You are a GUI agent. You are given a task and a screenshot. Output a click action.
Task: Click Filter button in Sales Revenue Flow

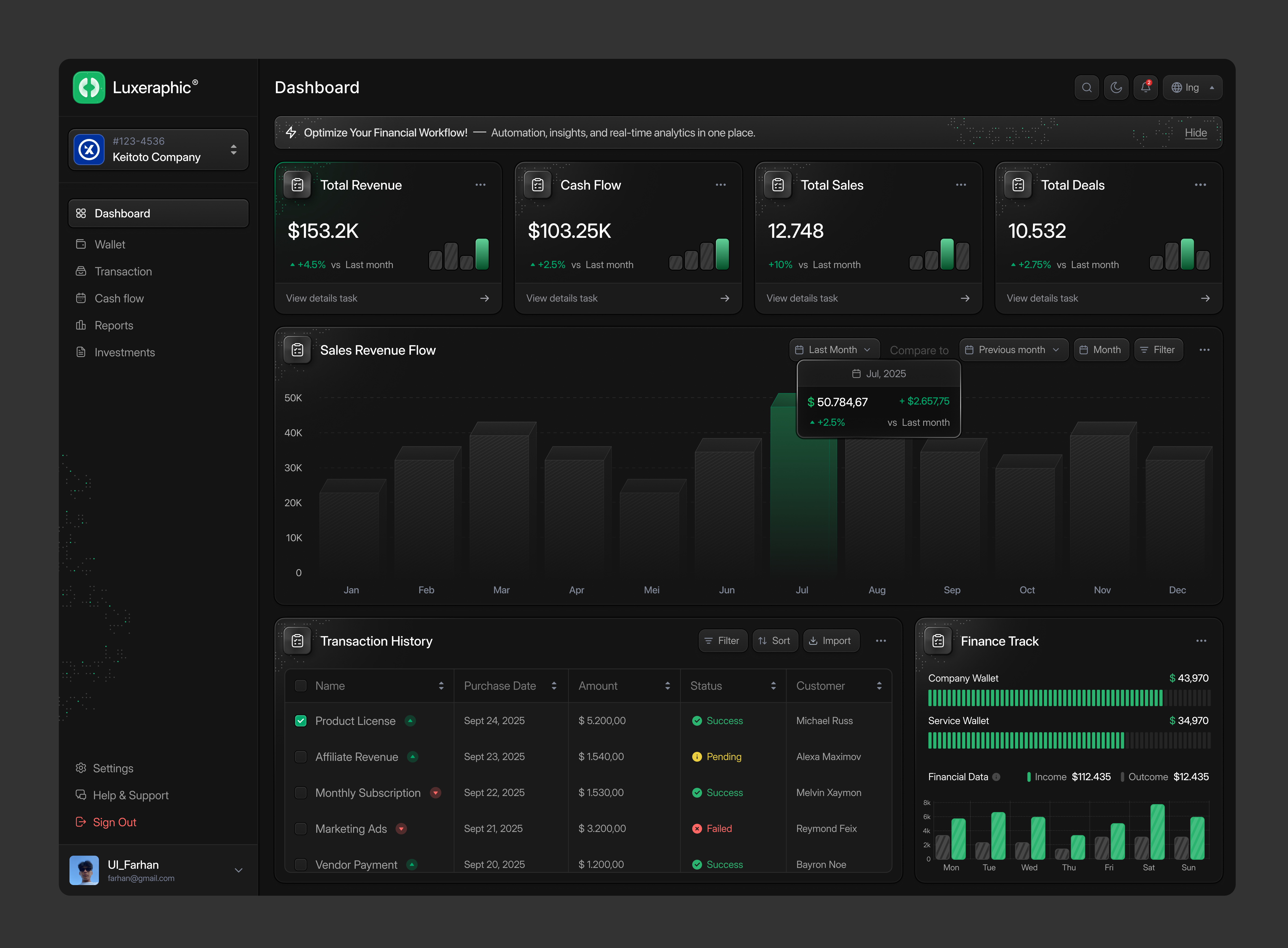[x=1158, y=350]
